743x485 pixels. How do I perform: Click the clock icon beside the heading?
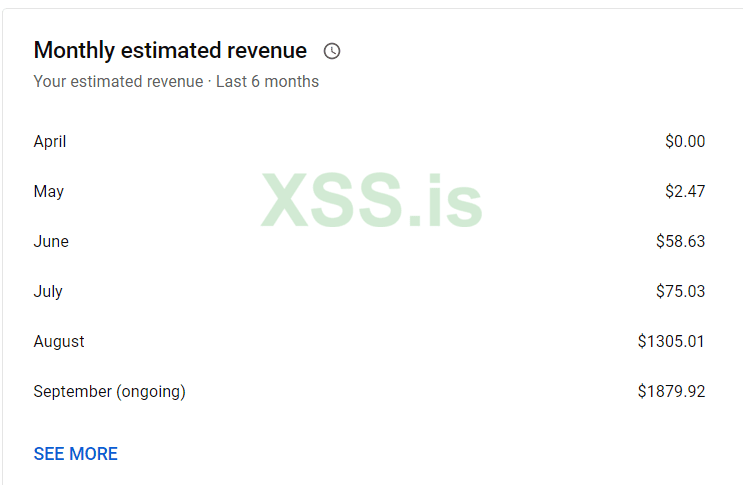point(332,51)
